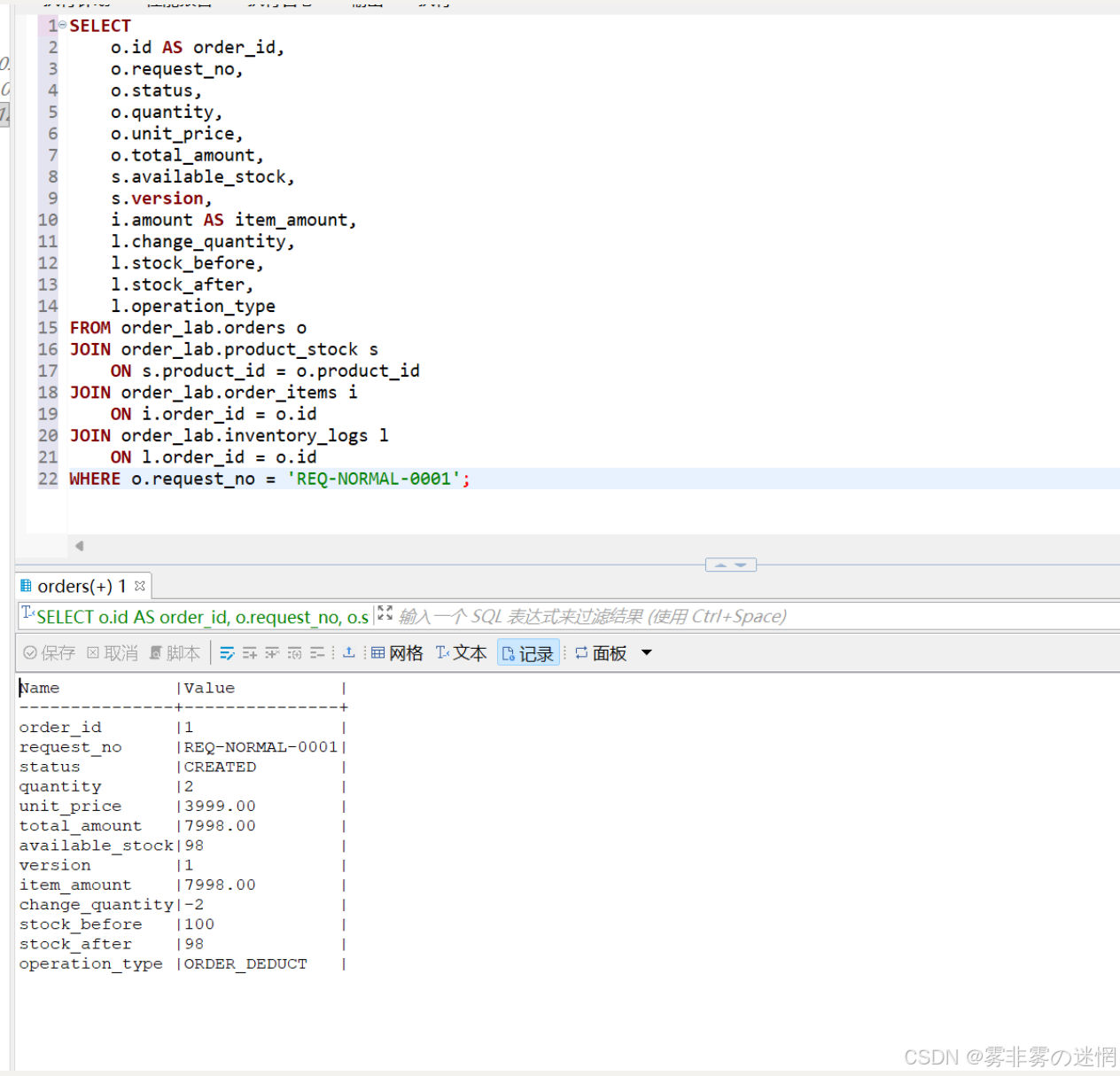Toggle the 面板 (panels) button
Screen dimensions: 1120x1076
[601, 653]
